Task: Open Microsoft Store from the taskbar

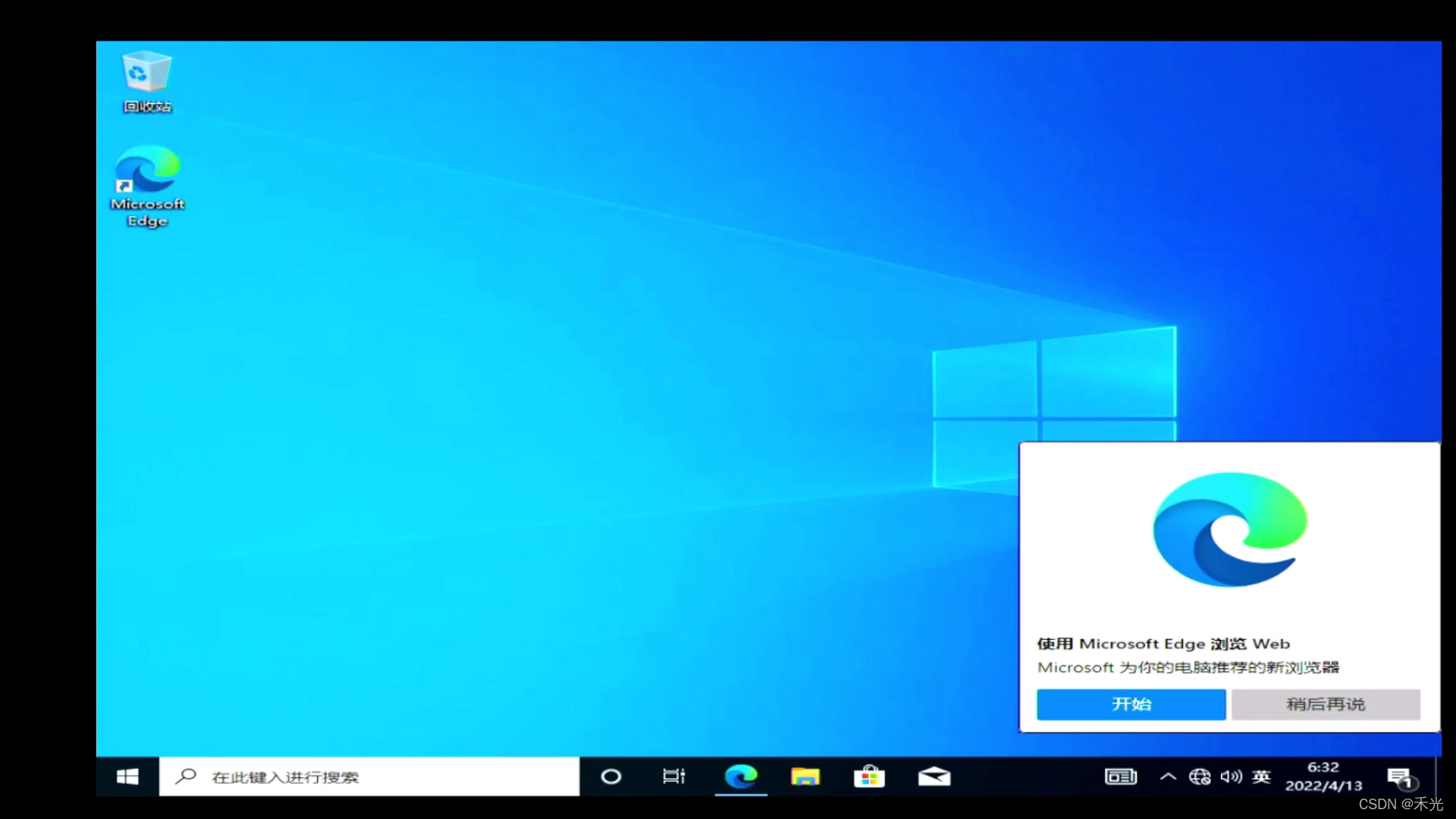Action: pyautogui.click(x=869, y=777)
